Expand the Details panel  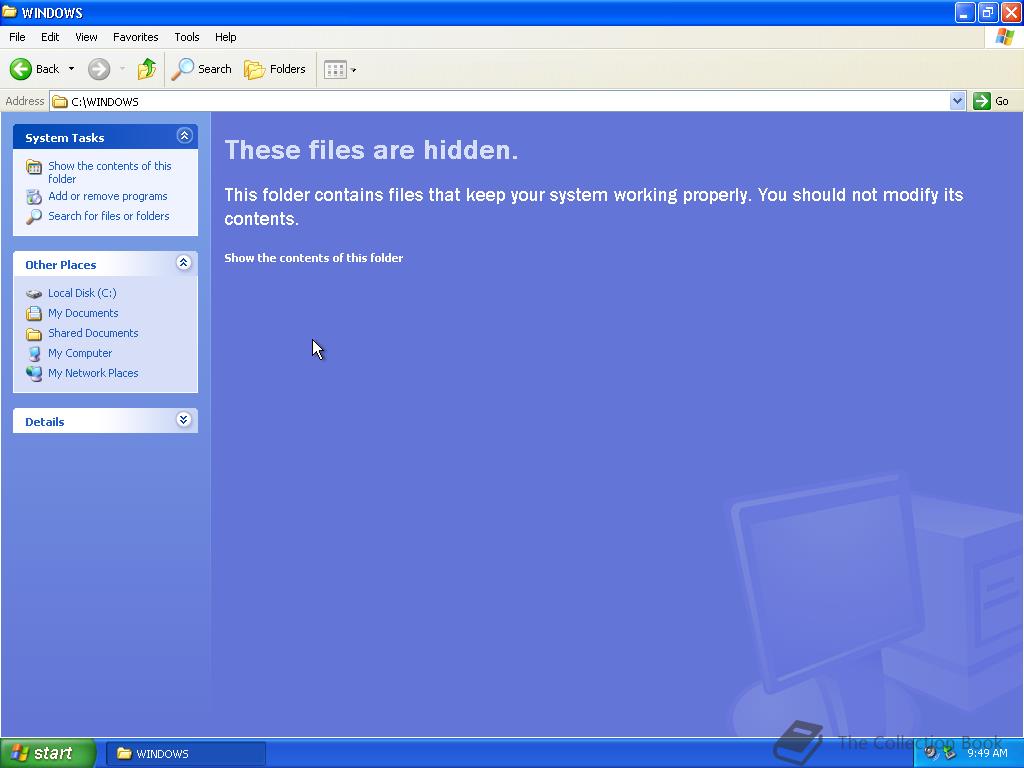(x=184, y=421)
